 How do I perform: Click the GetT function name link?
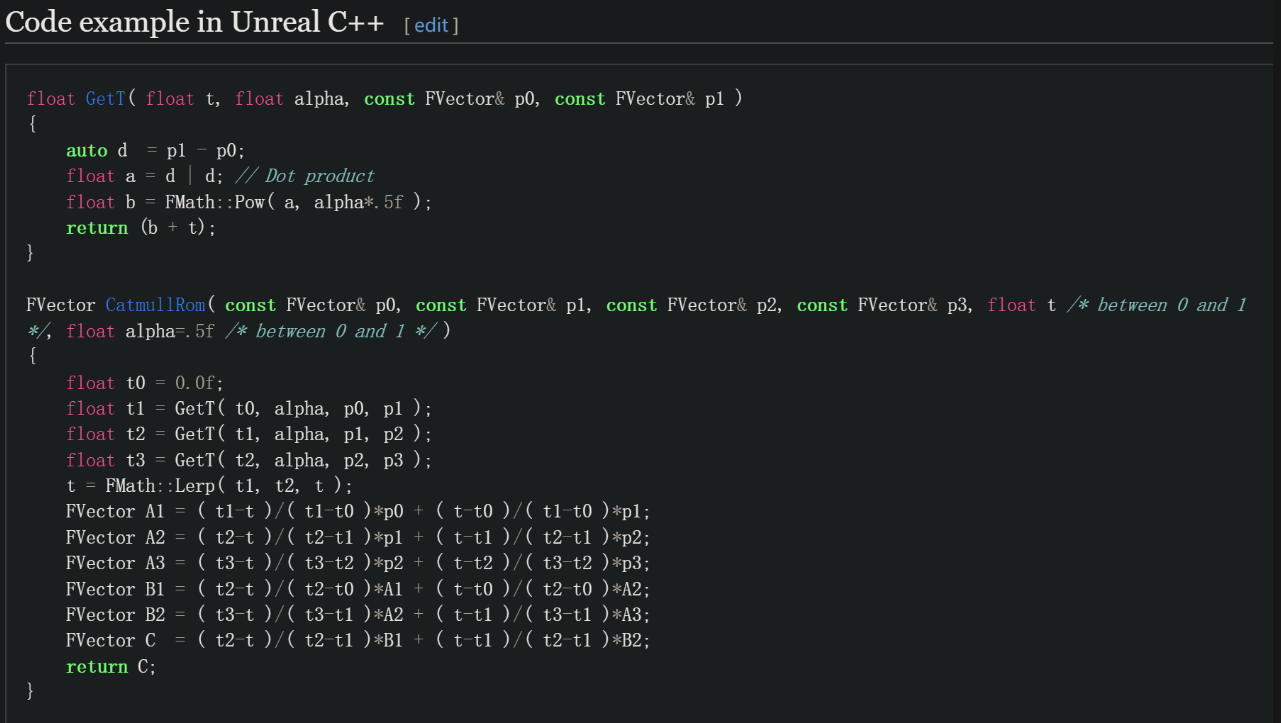pyautogui.click(x=105, y=98)
